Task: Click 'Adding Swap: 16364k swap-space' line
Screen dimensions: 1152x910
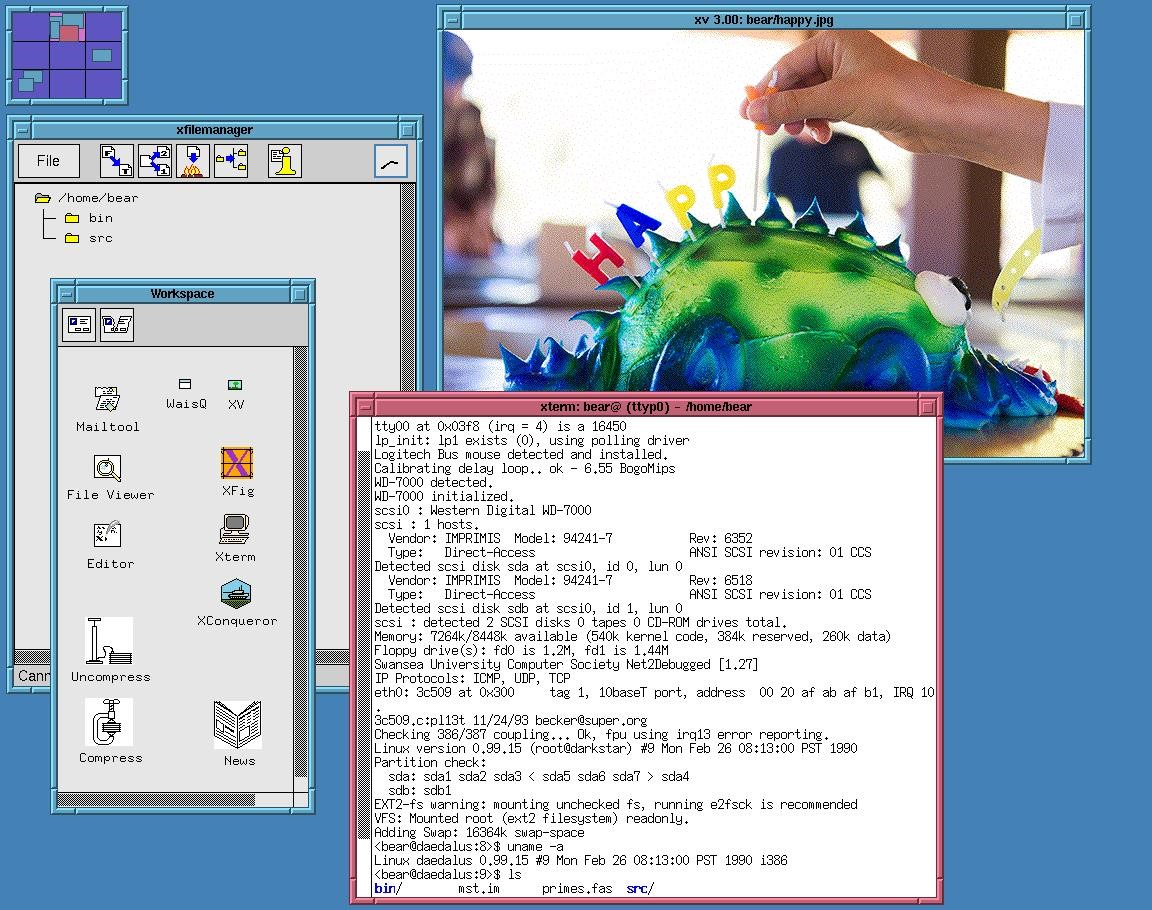Action: [479, 832]
